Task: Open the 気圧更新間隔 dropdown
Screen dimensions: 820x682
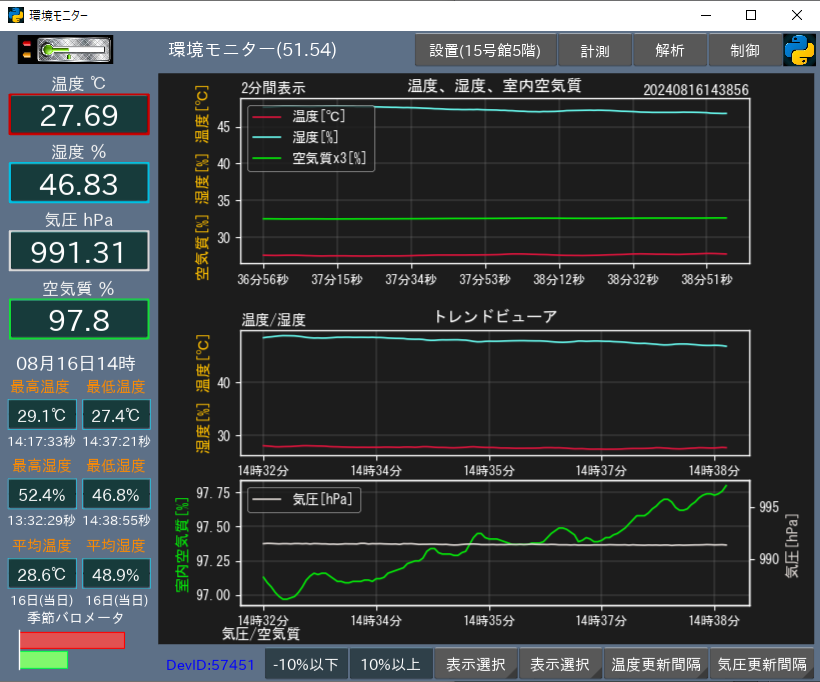Action: point(761,664)
